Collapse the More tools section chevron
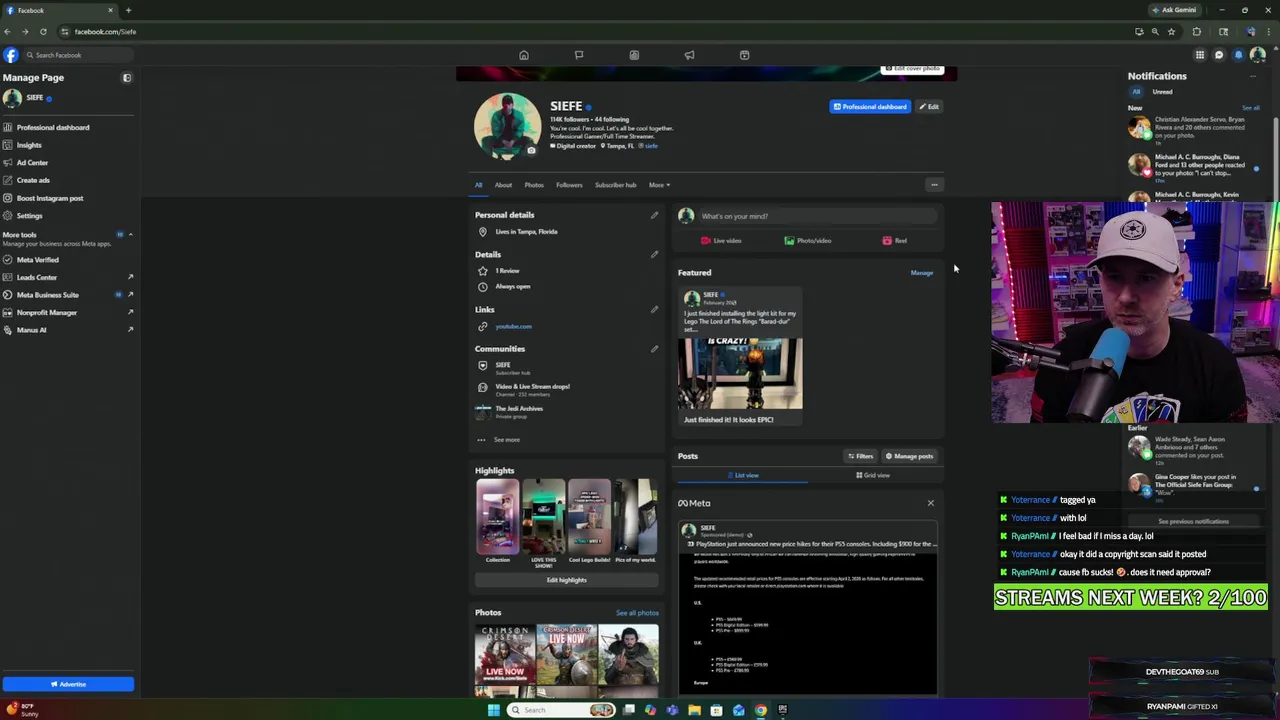Screen dimensions: 1280x720 click(x=130, y=235)
